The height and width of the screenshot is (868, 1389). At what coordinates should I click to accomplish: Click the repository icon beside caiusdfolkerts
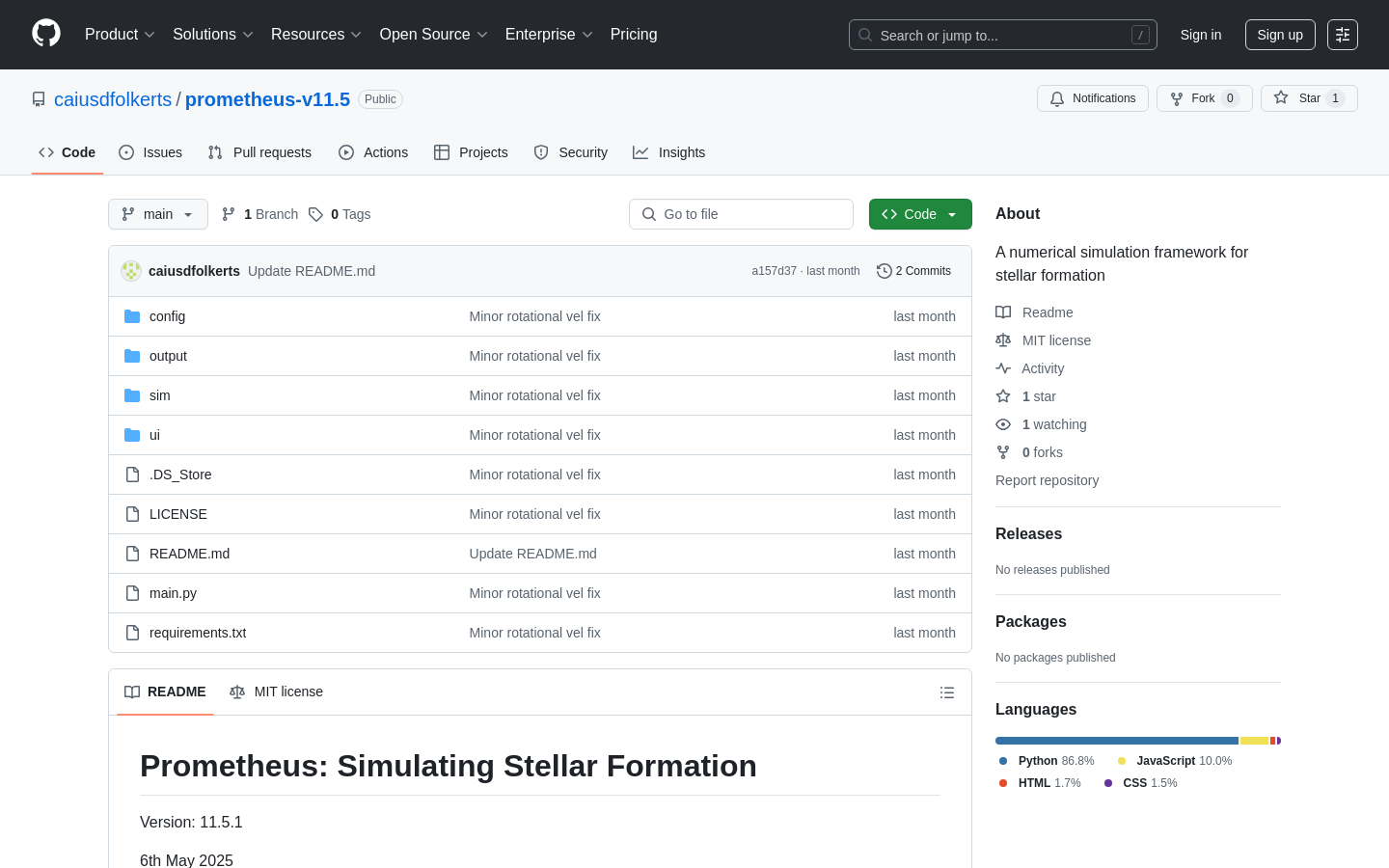39,99
